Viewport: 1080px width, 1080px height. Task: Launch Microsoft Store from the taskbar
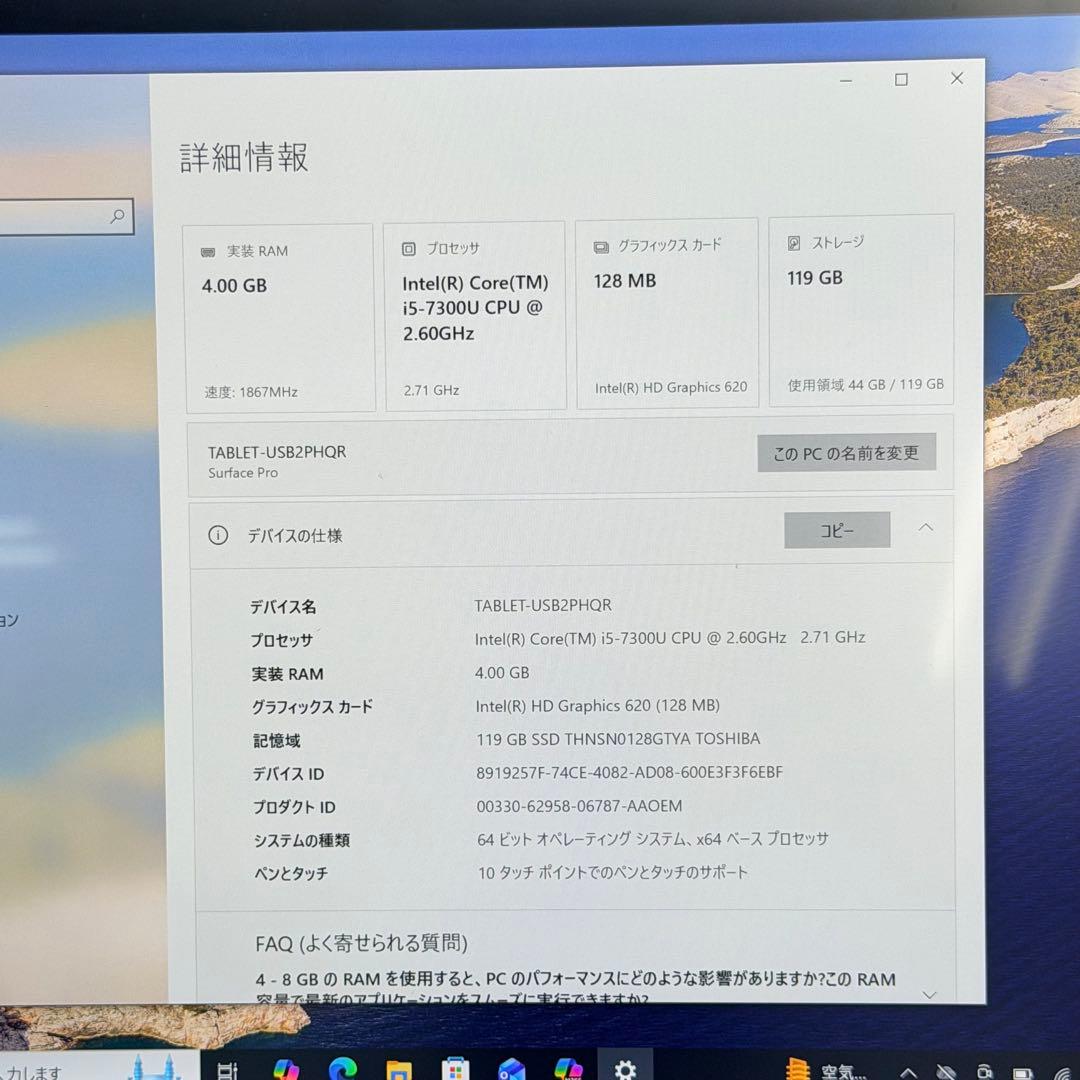(455, 1067)
